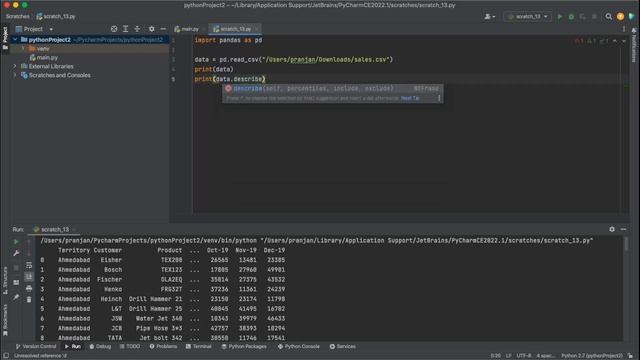
Task: Go to next highlighted error arrow
Action: [624, 41]
